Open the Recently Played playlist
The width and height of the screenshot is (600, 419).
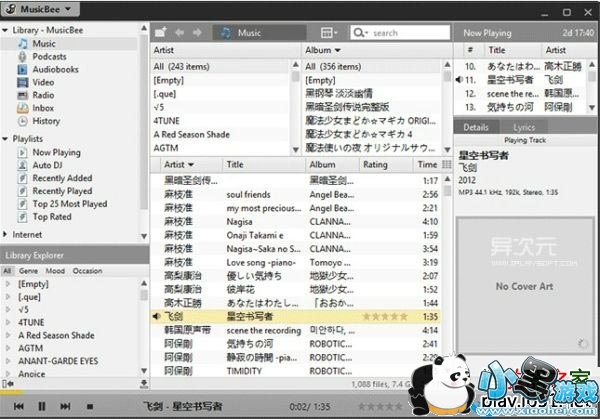(x=62, y=191)
